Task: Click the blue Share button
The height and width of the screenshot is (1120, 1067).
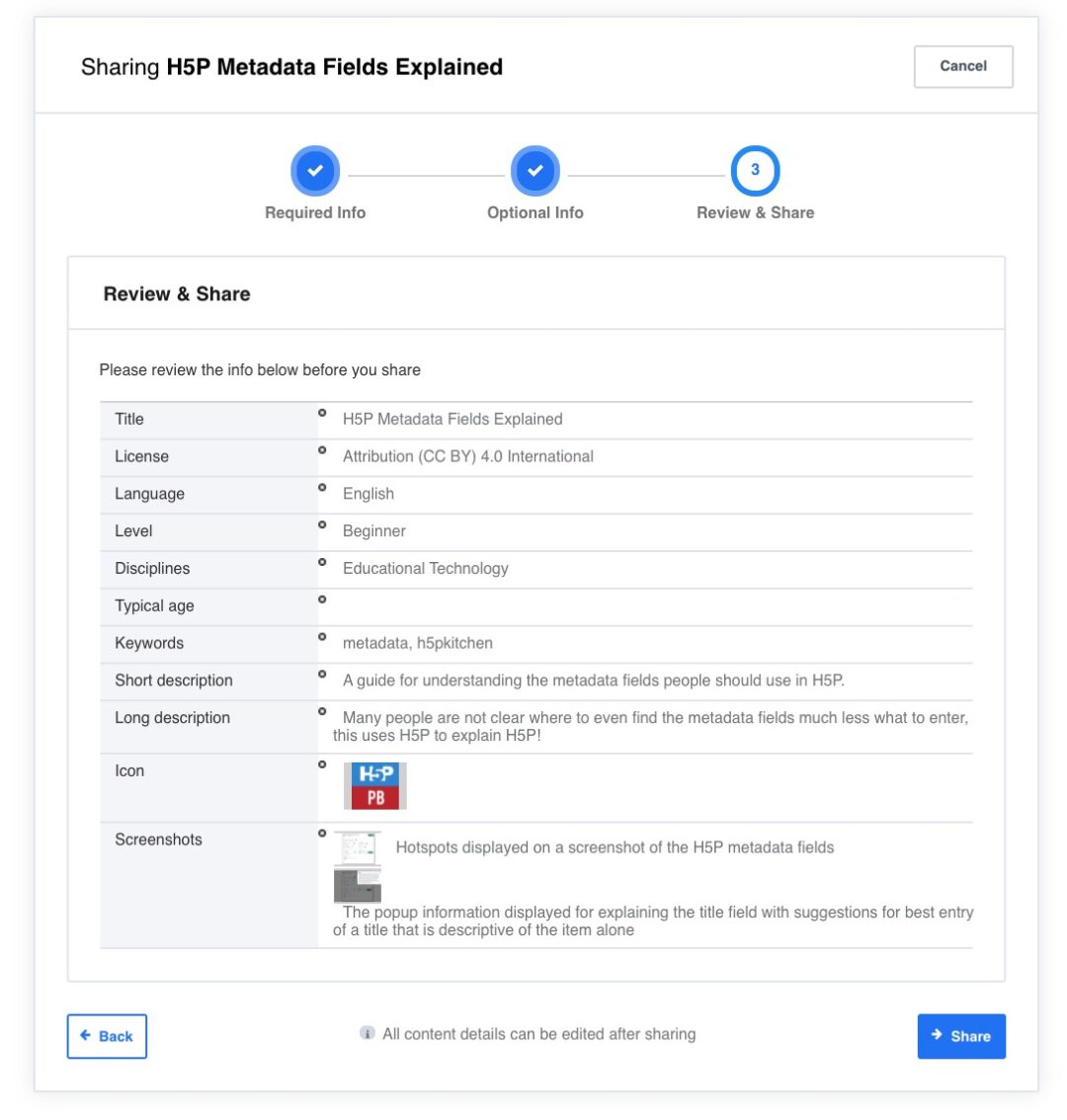Action: pyautogui.click(x=960, y=1036)
